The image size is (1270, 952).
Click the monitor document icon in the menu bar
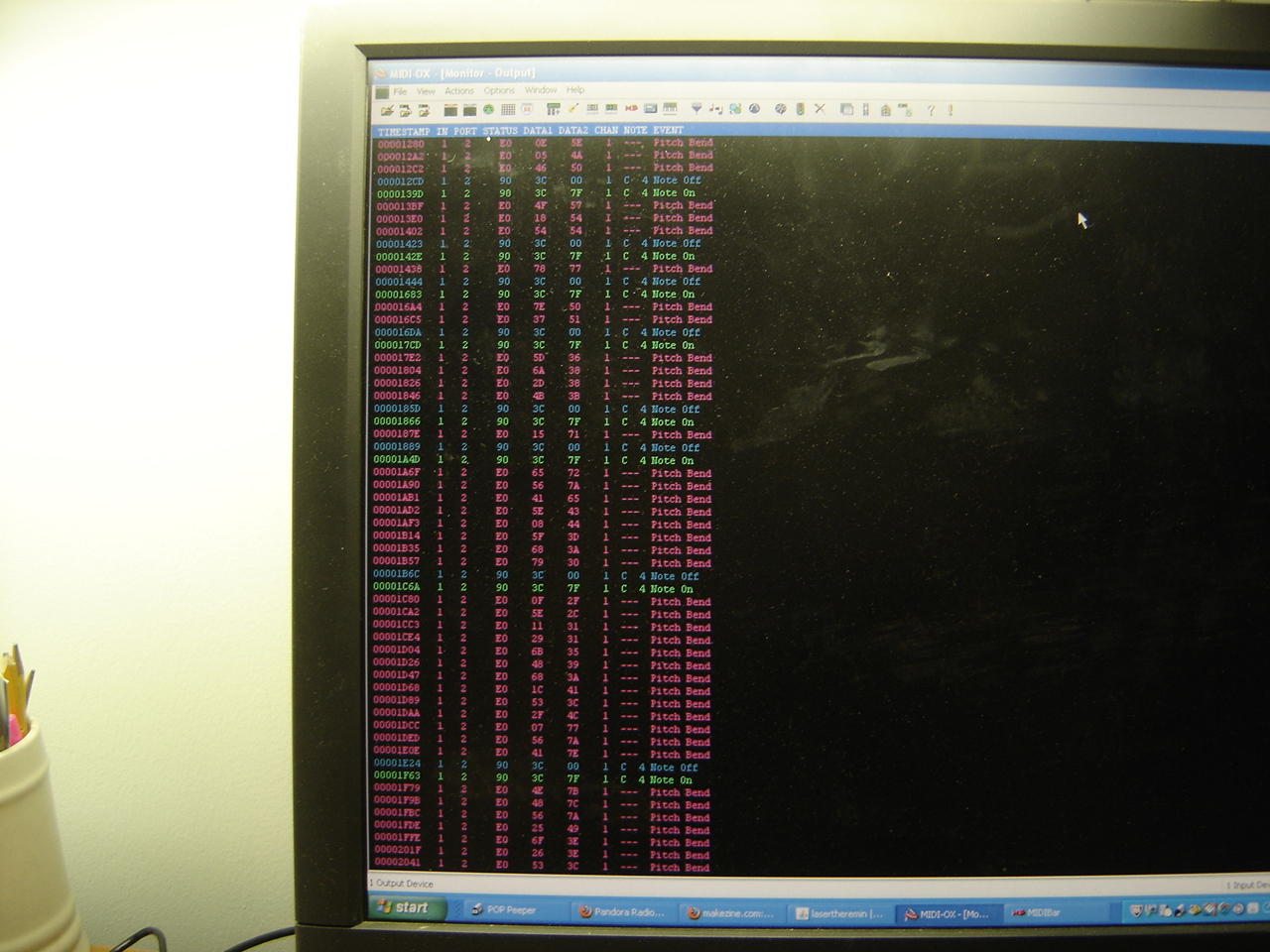tap(382, 92)
